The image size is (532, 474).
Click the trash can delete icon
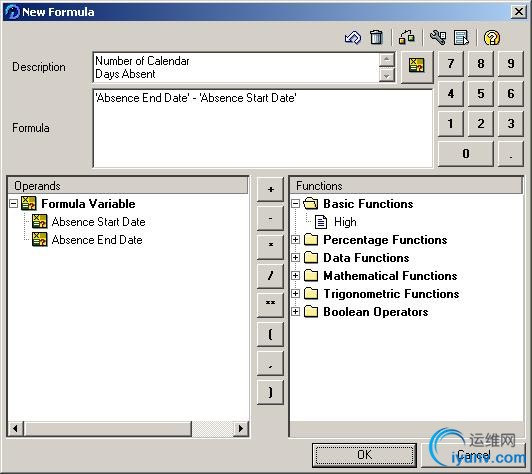pyautogui.click(x=376, y=37)
